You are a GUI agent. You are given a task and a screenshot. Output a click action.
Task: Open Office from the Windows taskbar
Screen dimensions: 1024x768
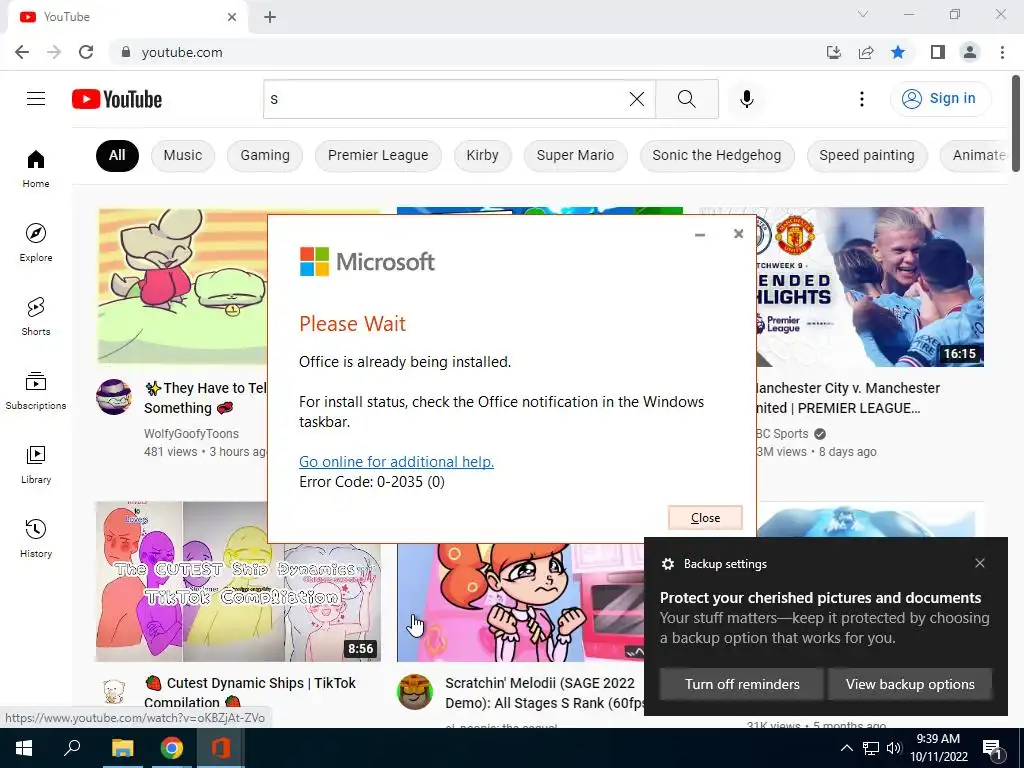click(221, 748)
